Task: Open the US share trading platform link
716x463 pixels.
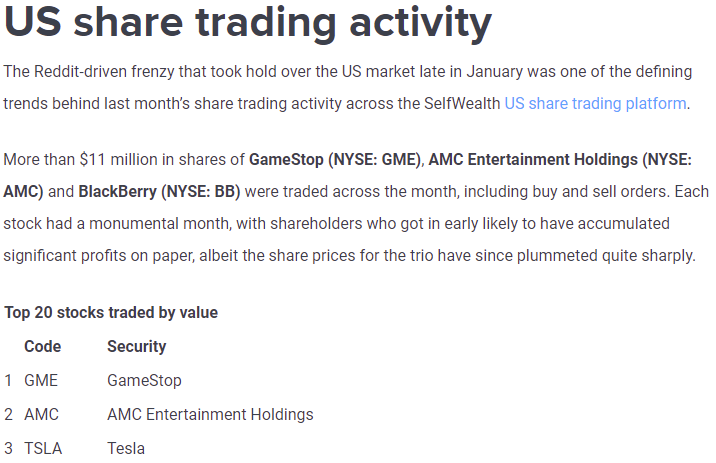Action: tap(595, 104)
